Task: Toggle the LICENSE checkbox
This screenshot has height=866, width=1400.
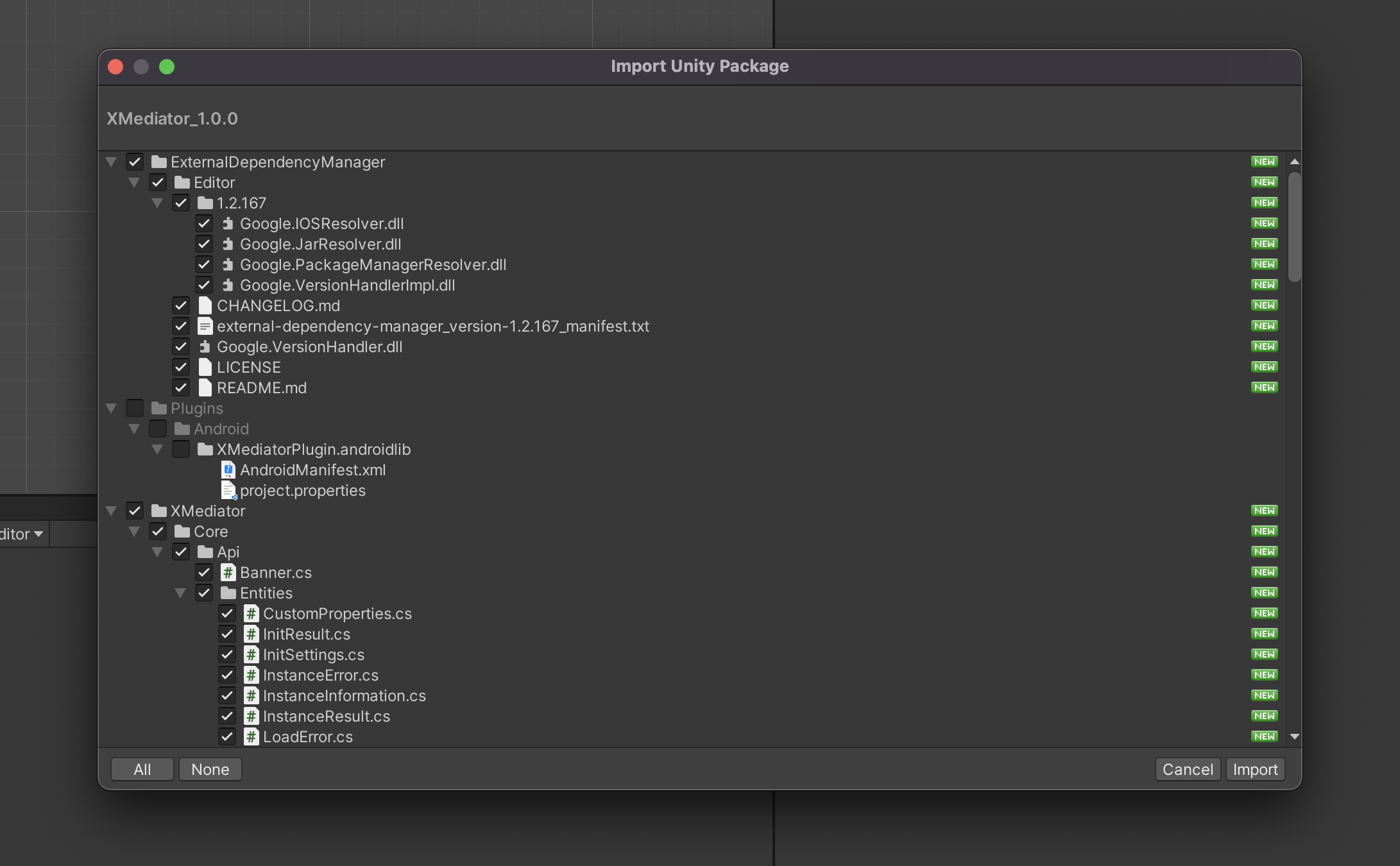Action: pos(181,368)
